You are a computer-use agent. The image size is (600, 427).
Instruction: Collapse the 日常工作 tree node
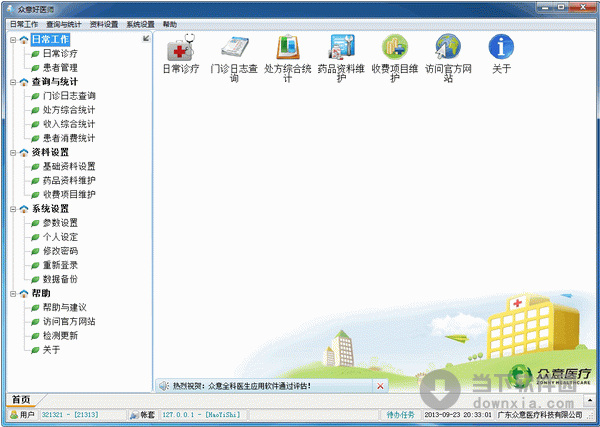(13, 39)
